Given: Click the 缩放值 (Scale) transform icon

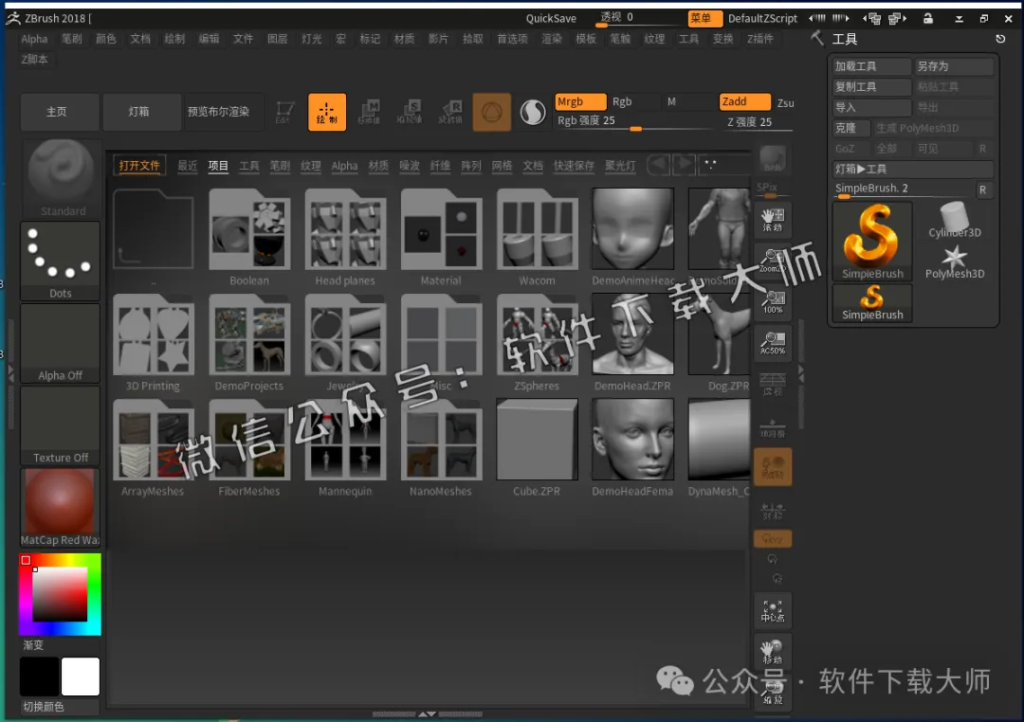Looking at the screenshot, I should [413, 110].
